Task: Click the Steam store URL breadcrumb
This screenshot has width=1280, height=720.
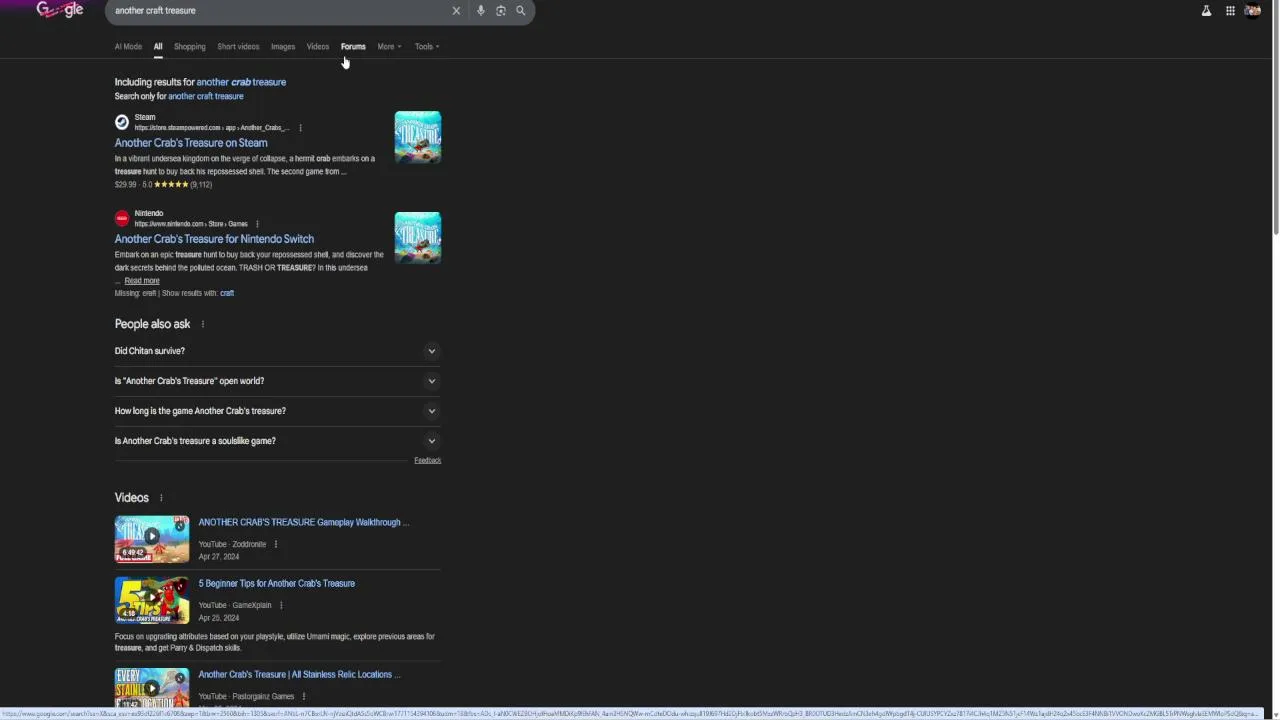Action: click(212, 128)
